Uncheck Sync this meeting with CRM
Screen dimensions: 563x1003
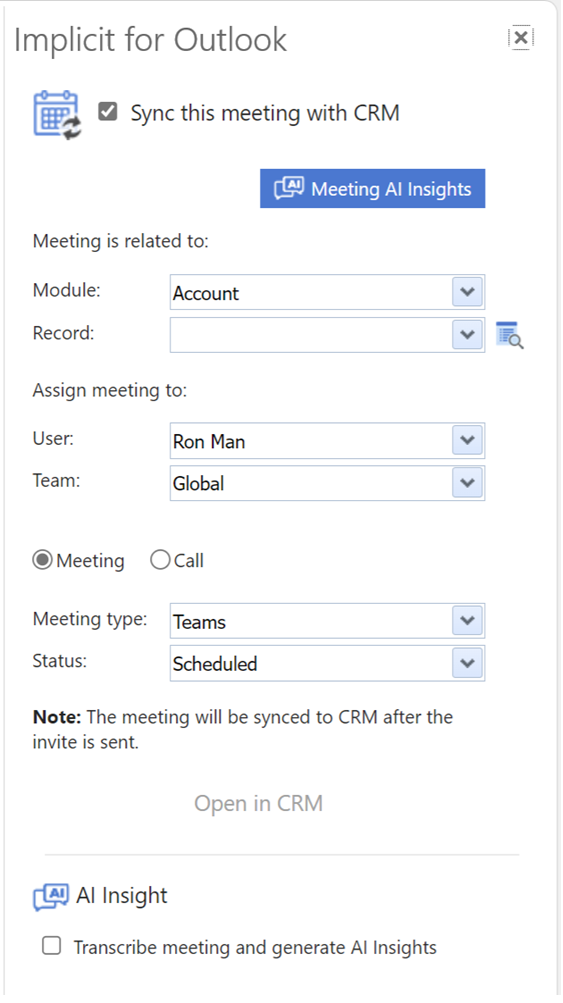(x=107, y=113)
